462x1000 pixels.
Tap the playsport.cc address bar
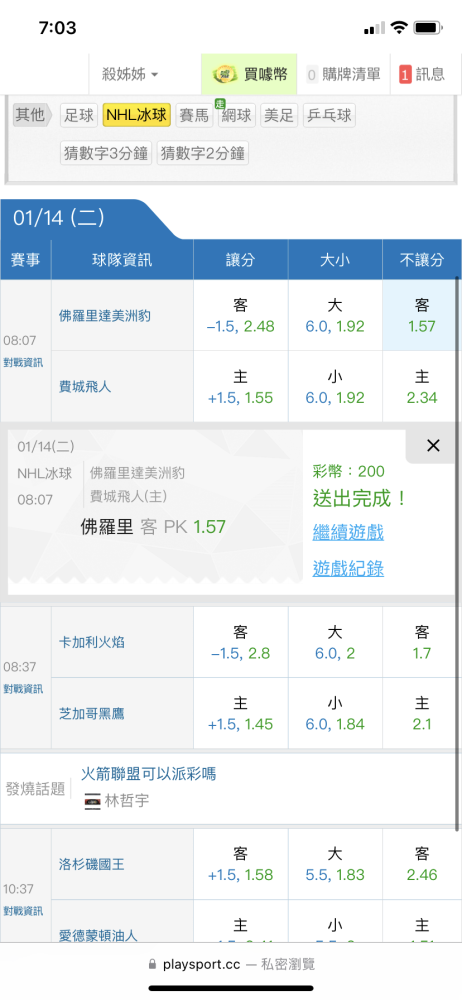tap(231, 964)
